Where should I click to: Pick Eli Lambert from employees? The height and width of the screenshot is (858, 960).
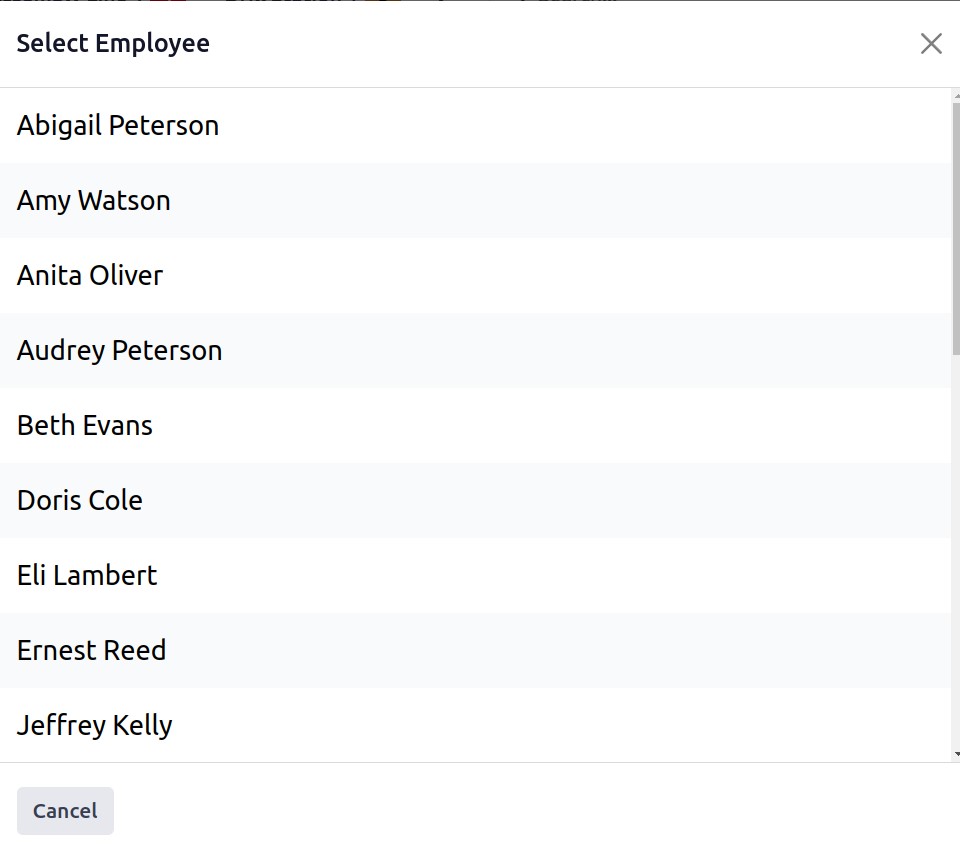pos(476,576)
